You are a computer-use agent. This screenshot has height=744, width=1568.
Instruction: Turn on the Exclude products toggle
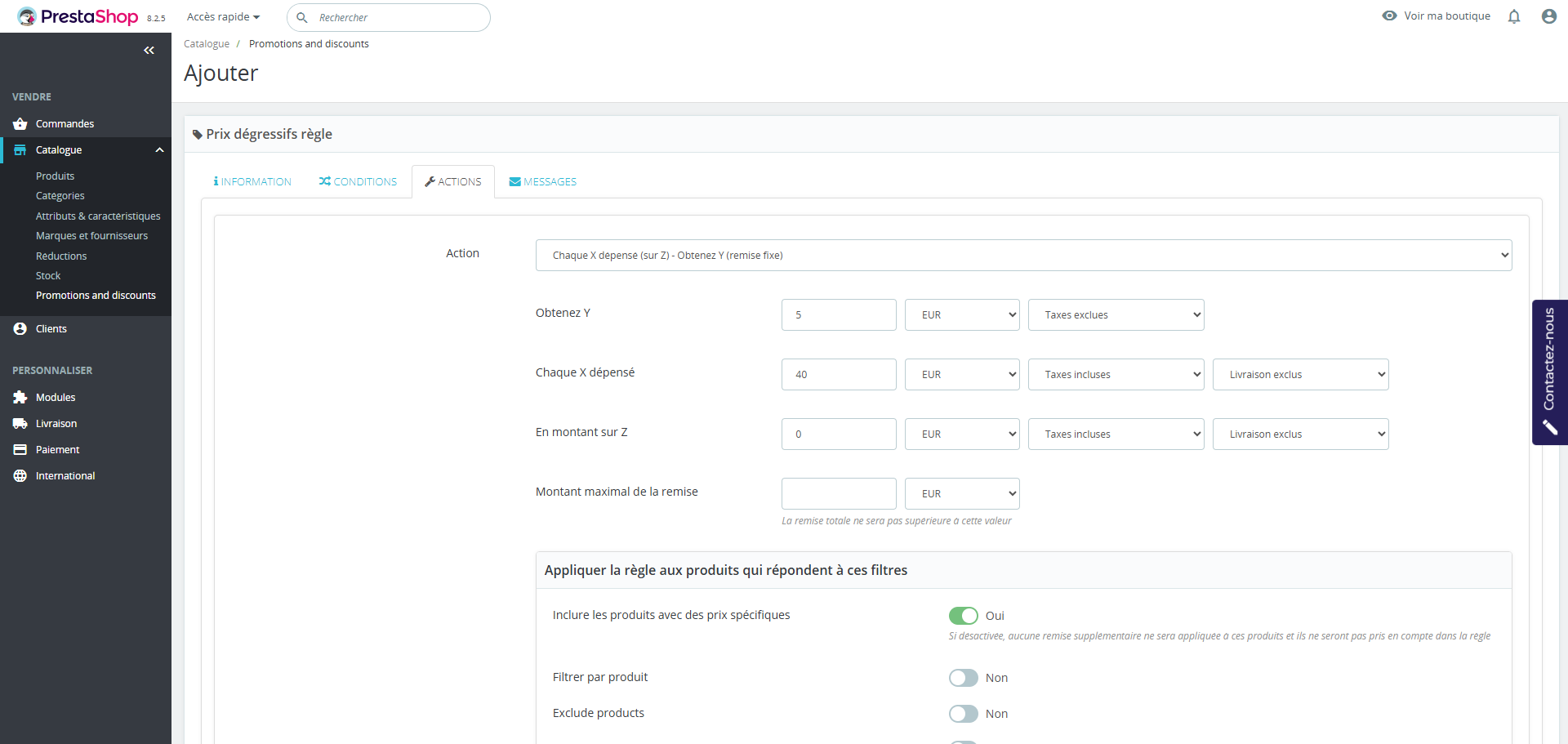click(x=963, y=714)
